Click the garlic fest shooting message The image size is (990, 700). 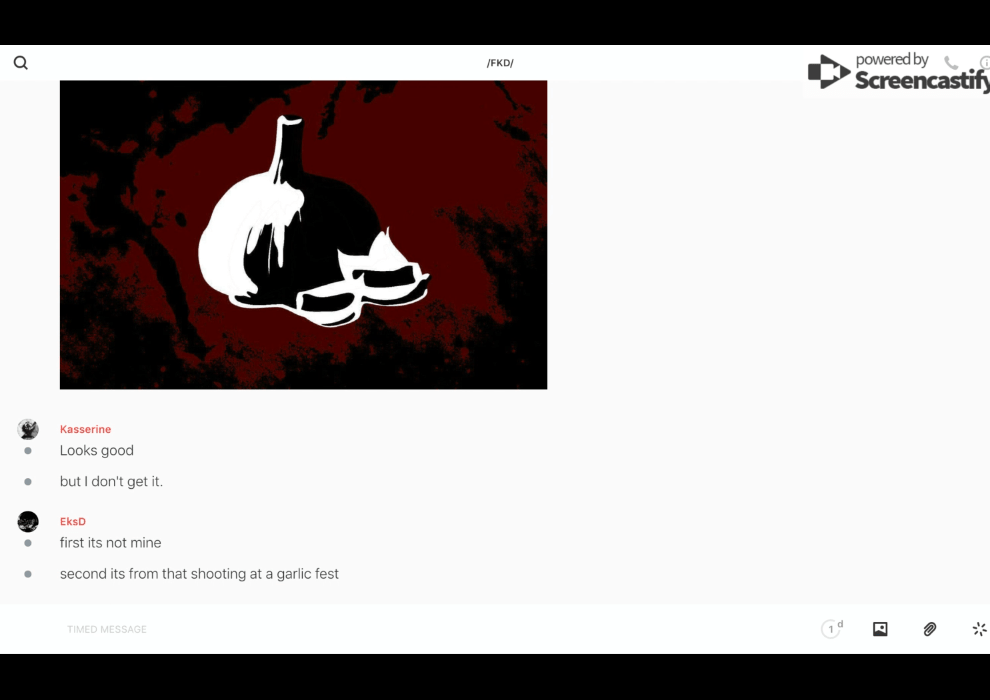pyautogui.click(x=199, y=574)
